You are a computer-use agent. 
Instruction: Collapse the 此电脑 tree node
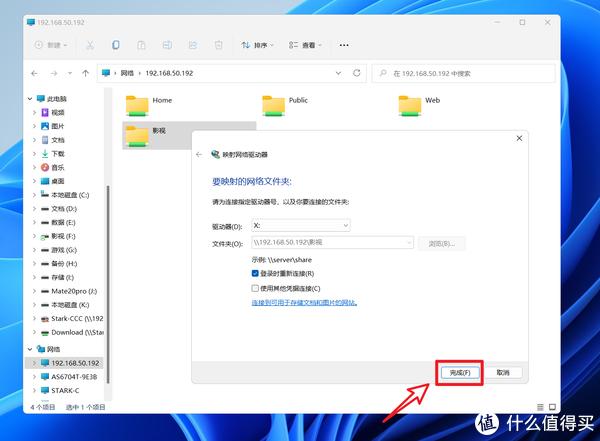[30, 99]
